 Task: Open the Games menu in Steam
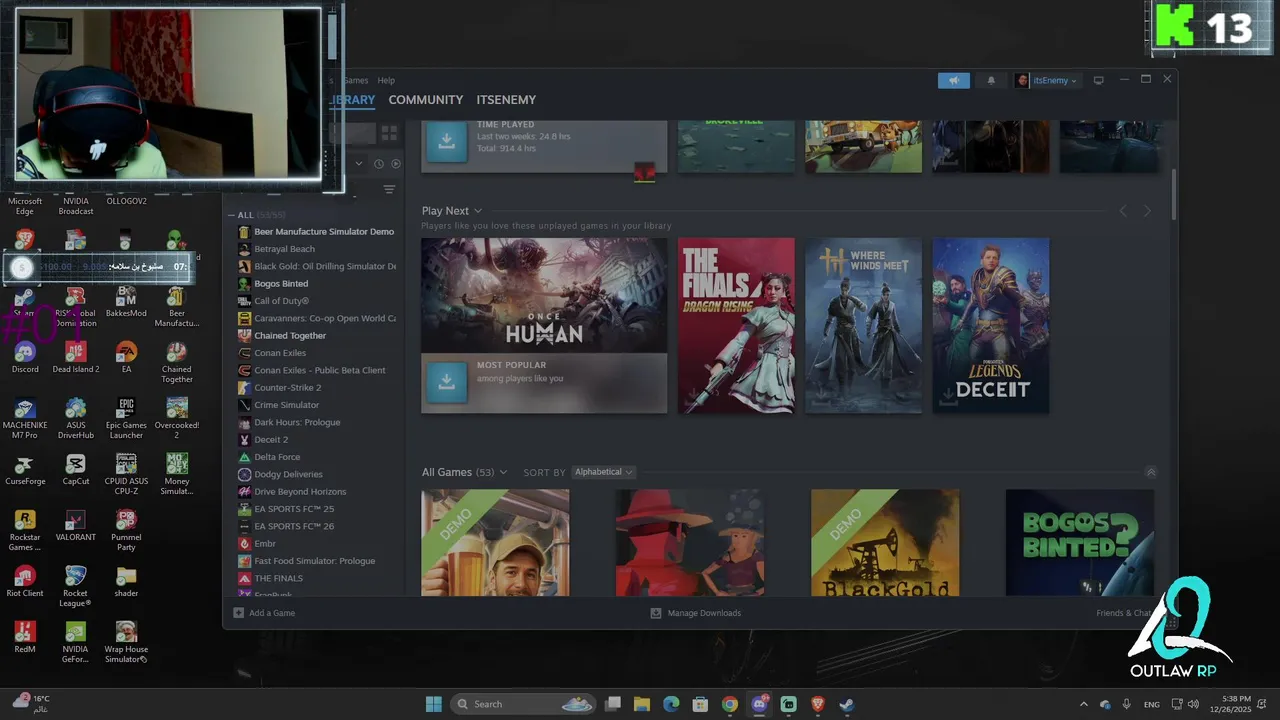pyautogui.click(x=356, y=80)
